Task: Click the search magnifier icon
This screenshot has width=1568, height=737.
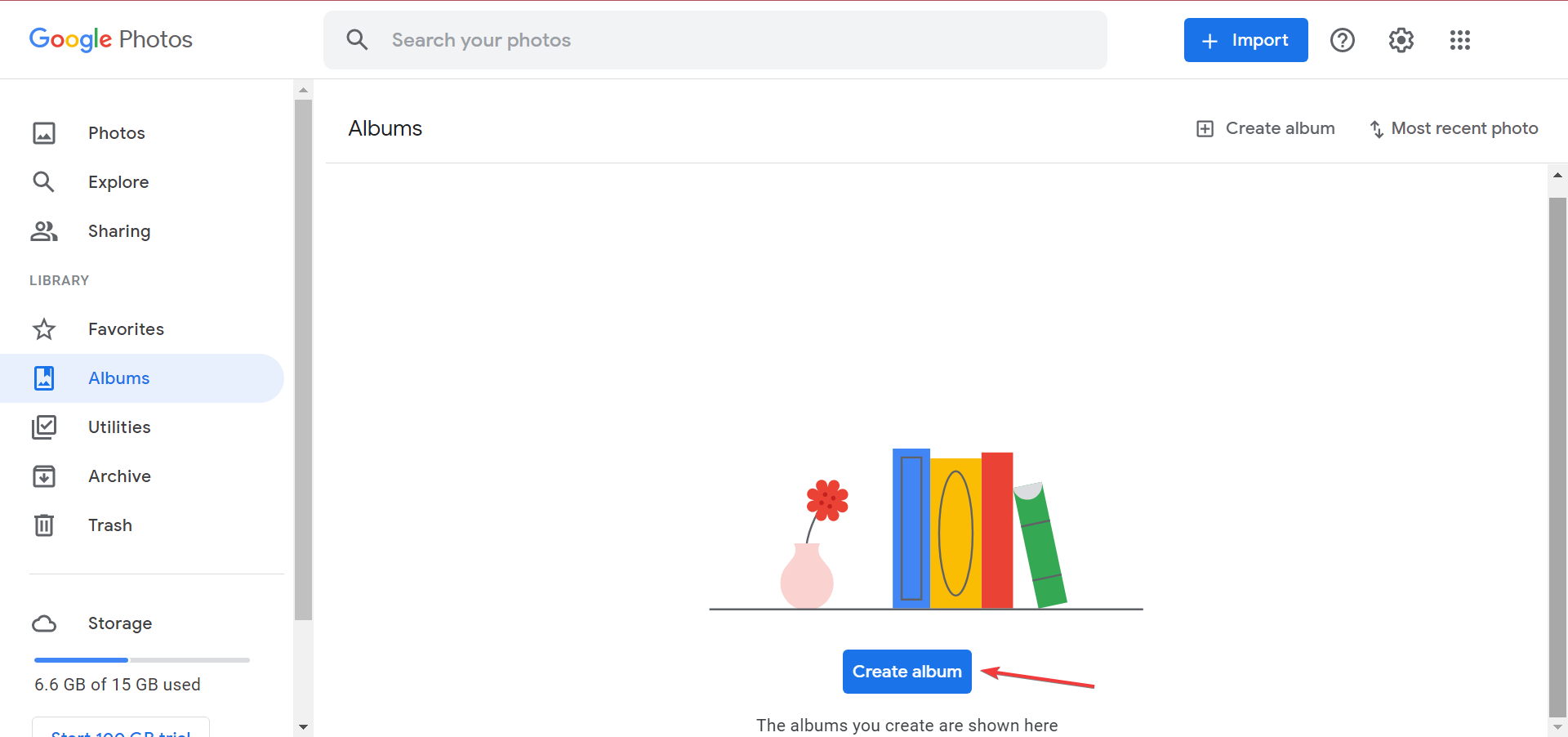Action: pos(357,40)
